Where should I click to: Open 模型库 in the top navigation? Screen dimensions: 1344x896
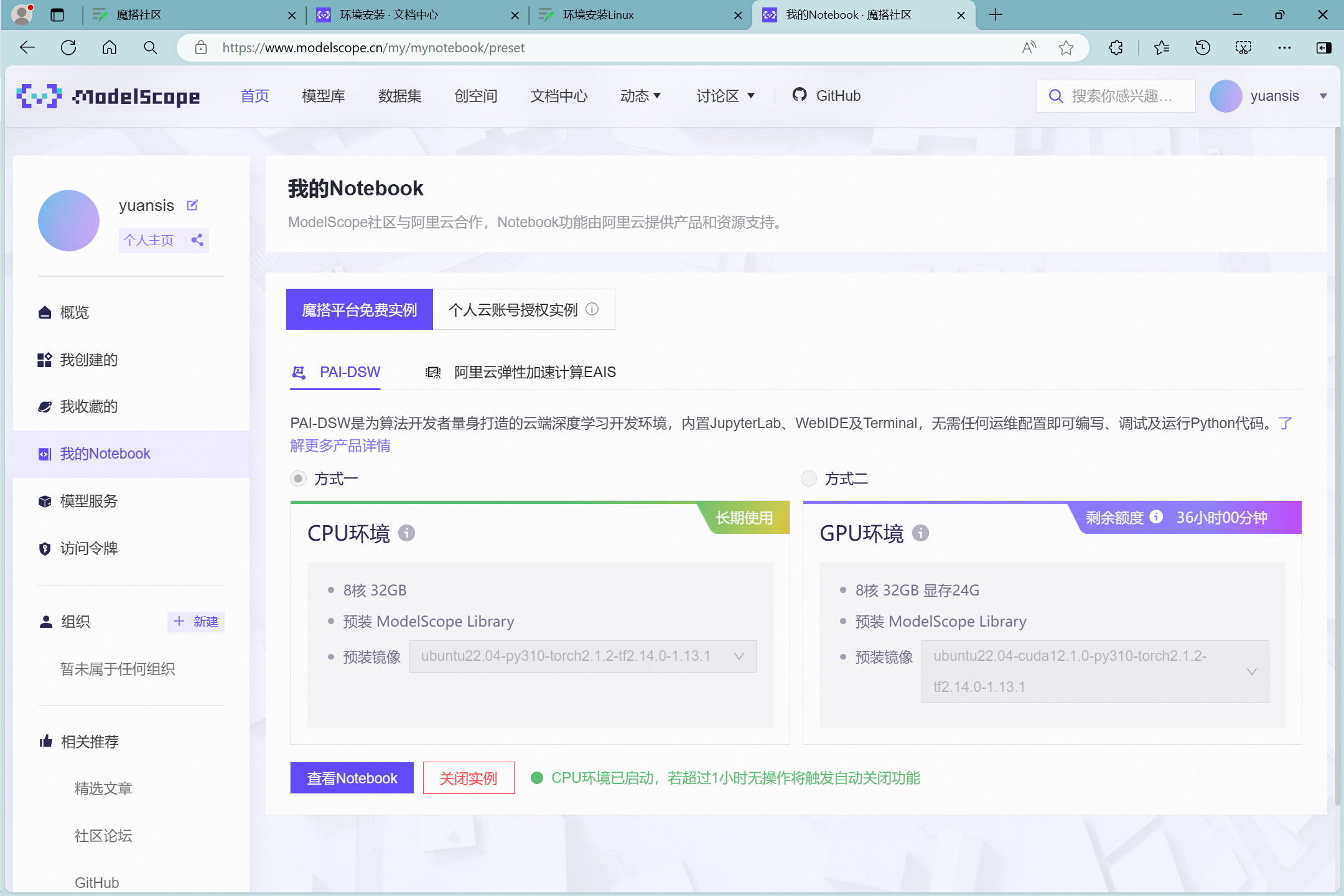pos(324,96)
